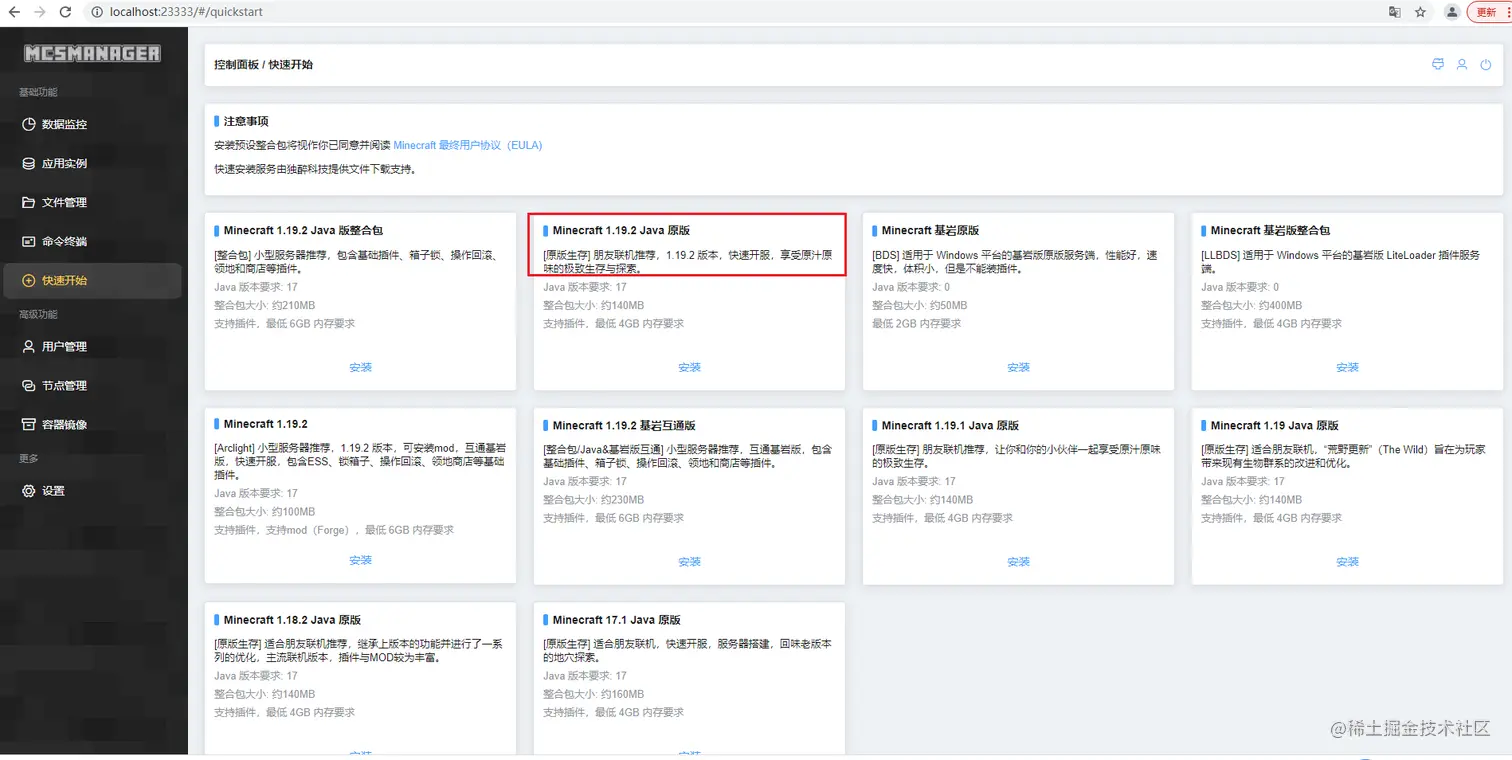Install Minecraft 基岩版整合包
Image resolution: width=1512 pixels, height=760 pixels.
[1347, 367]
